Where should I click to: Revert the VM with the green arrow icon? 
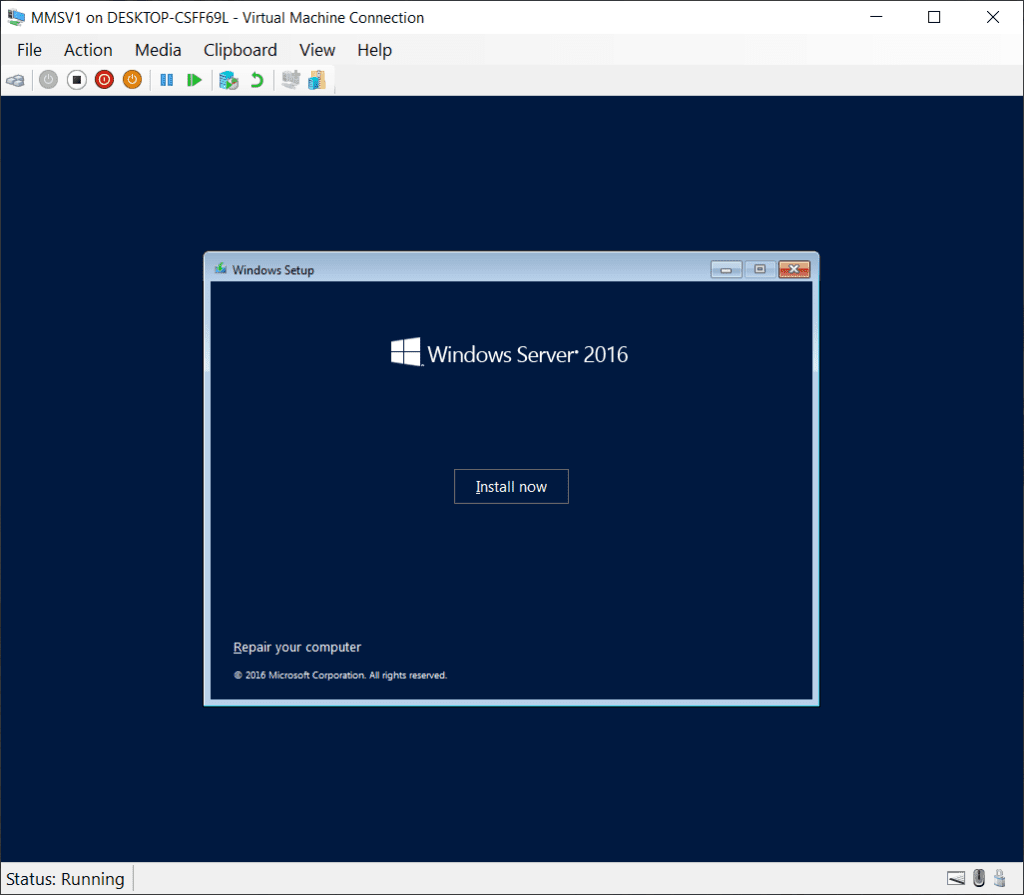[257, 80]
